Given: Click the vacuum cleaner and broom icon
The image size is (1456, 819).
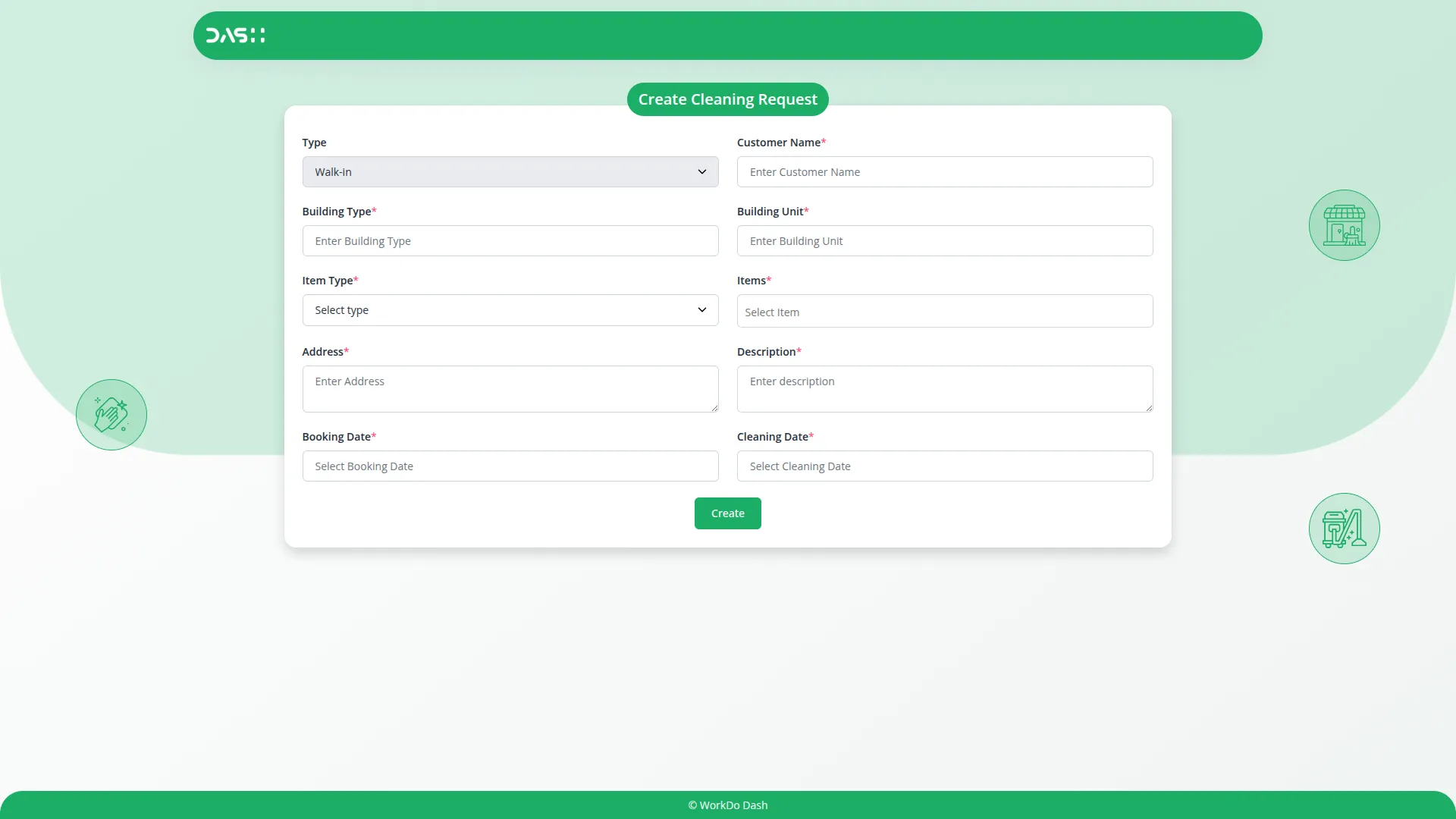Looking at the screenshot, I should pyautogui.click(x=1344, y=529).
